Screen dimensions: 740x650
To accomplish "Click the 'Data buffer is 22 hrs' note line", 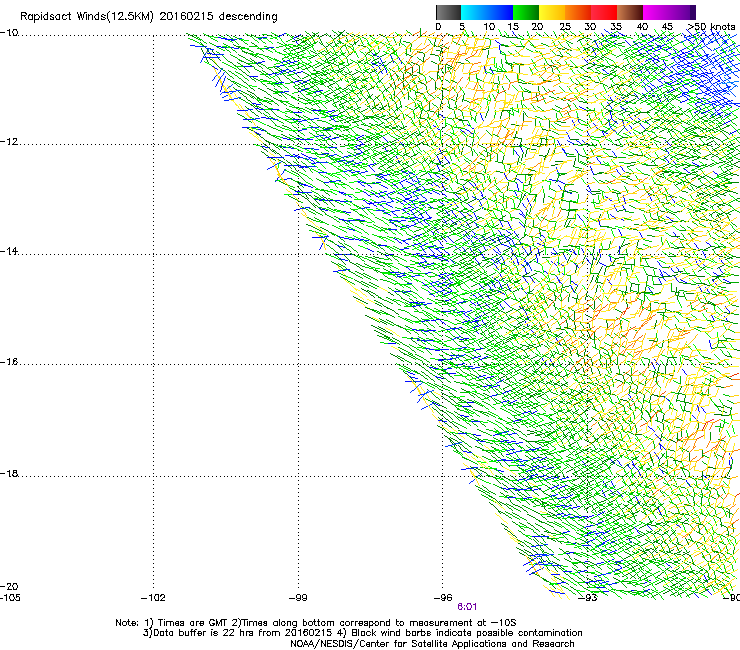I will tap(362, 633).
